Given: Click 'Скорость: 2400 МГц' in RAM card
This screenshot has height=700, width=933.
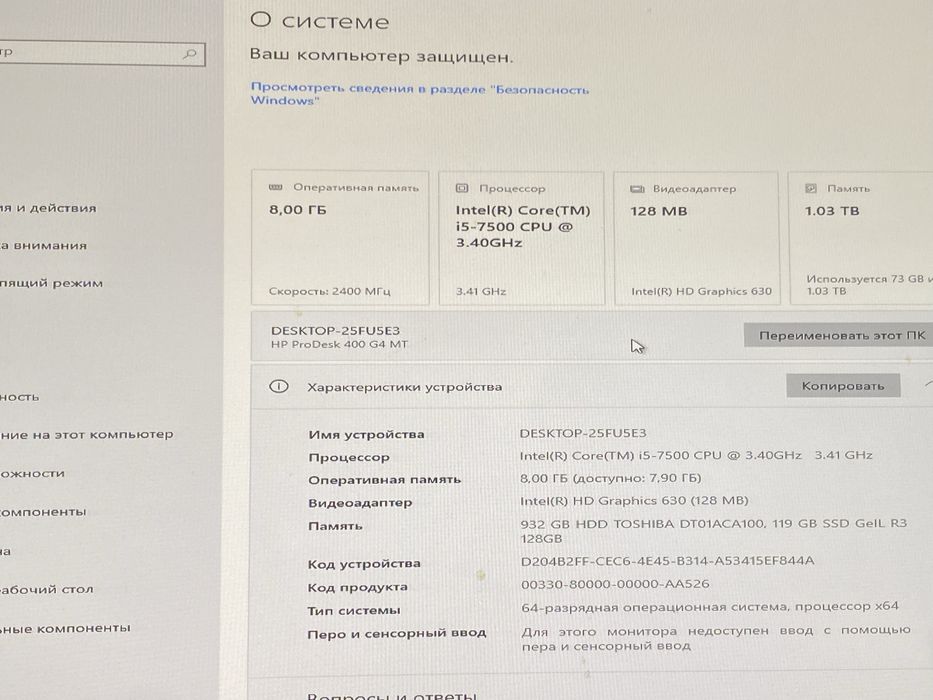Looking at the screenshot, I should click(330, 291).
